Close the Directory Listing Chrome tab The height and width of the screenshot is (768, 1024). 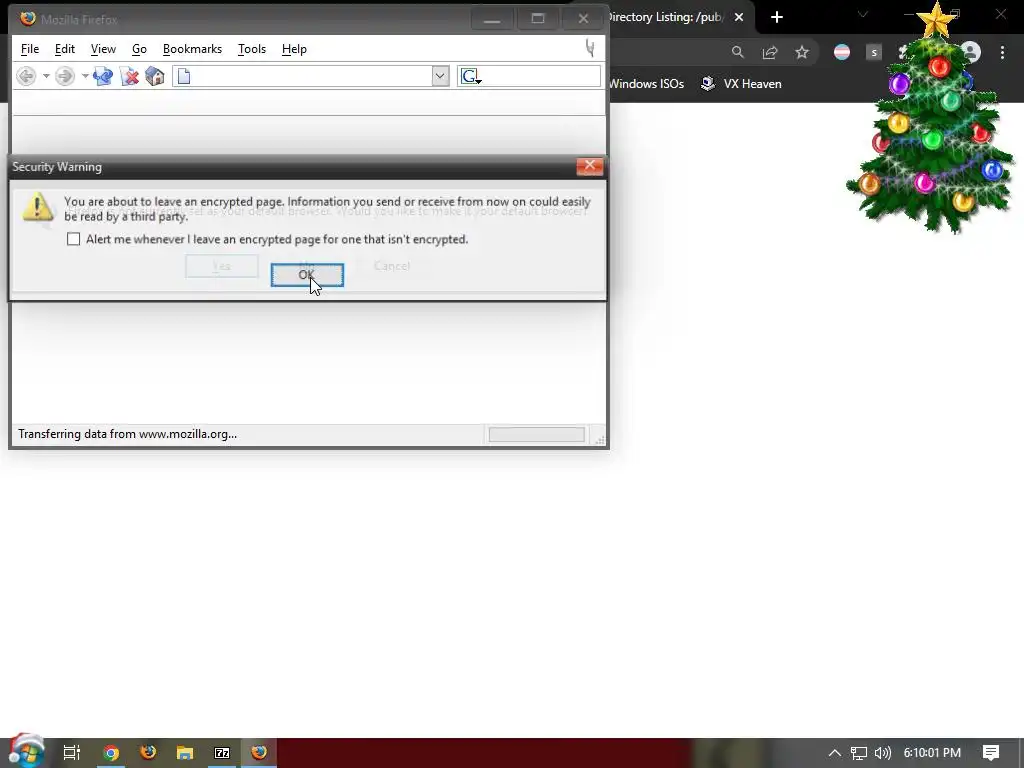coord(739,18)
